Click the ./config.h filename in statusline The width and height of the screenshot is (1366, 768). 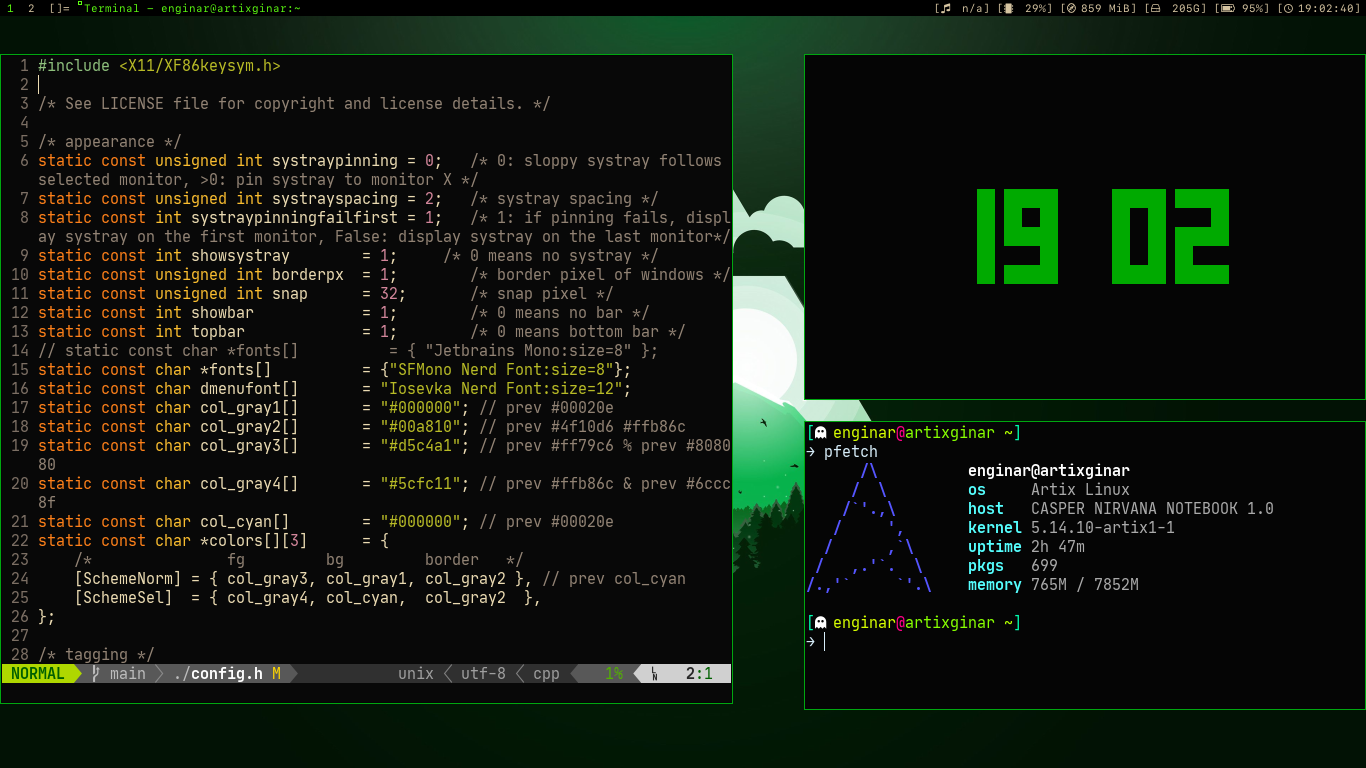point(218,674)
